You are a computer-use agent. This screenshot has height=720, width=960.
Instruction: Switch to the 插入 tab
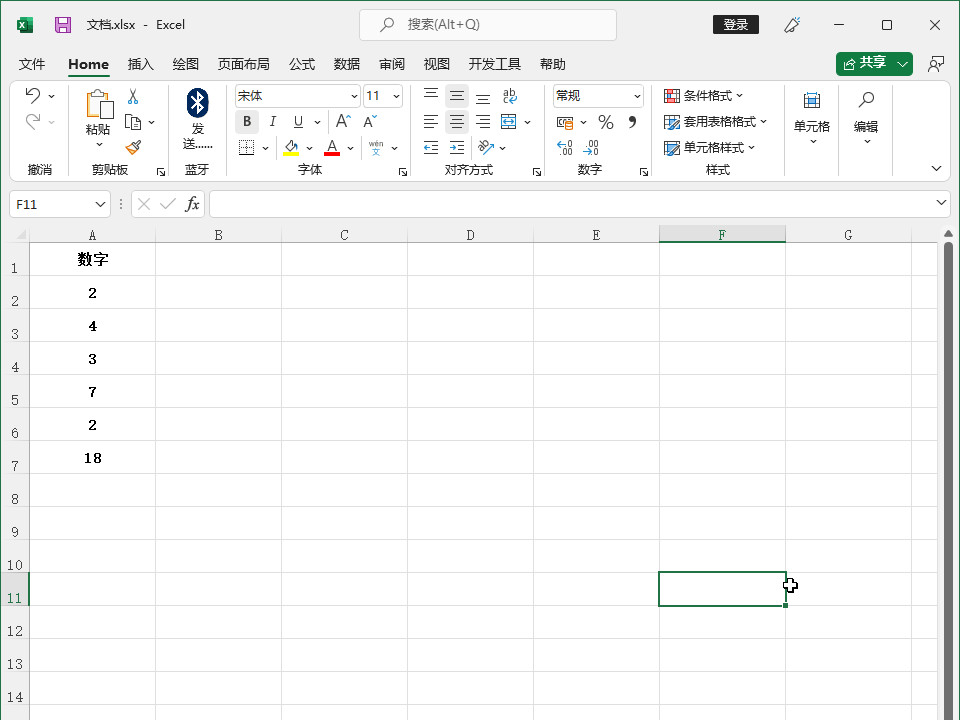pos(140,64)
